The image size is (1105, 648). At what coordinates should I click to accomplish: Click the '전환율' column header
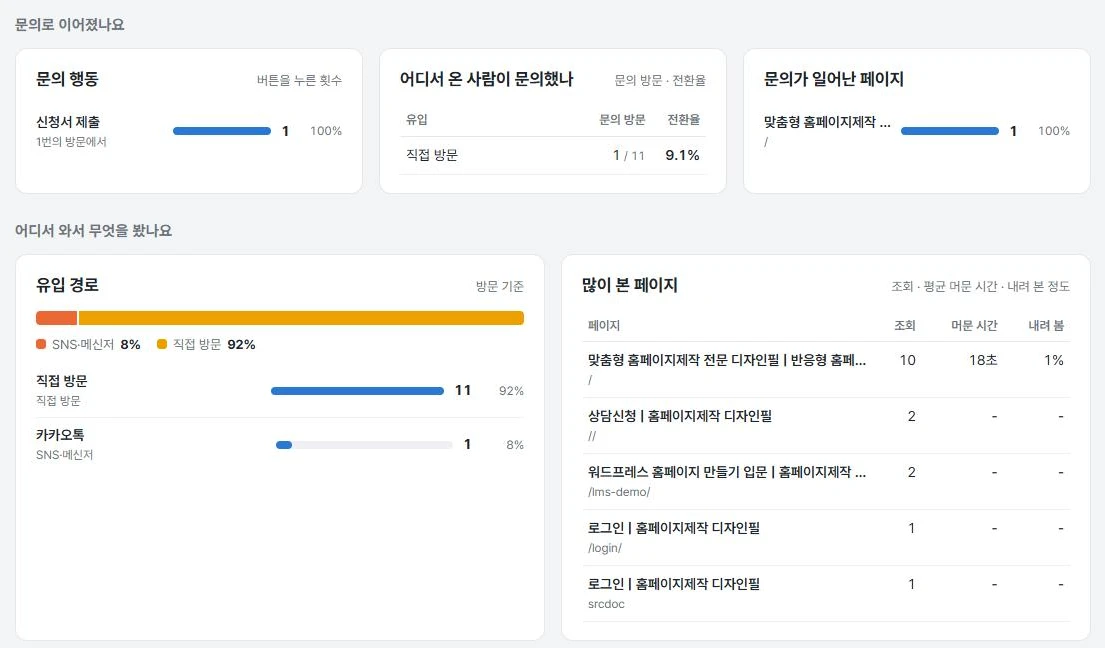click(684, 119)
